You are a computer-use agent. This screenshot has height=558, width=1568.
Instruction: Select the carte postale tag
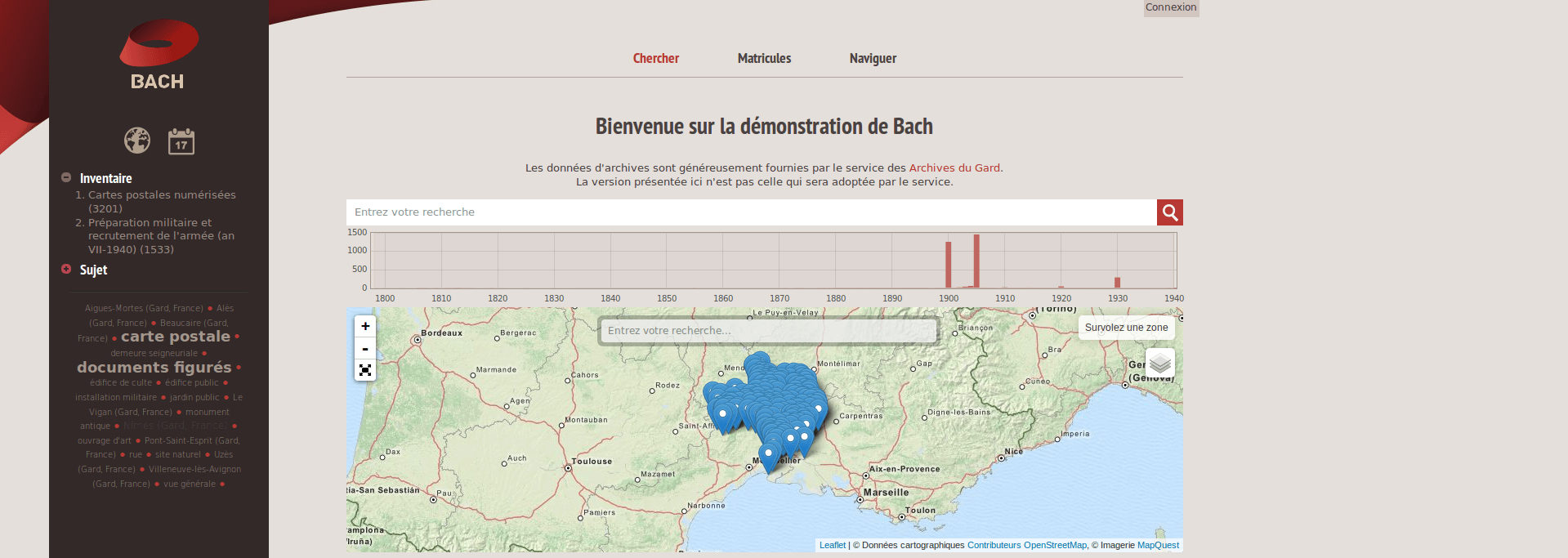click(176, 337)
